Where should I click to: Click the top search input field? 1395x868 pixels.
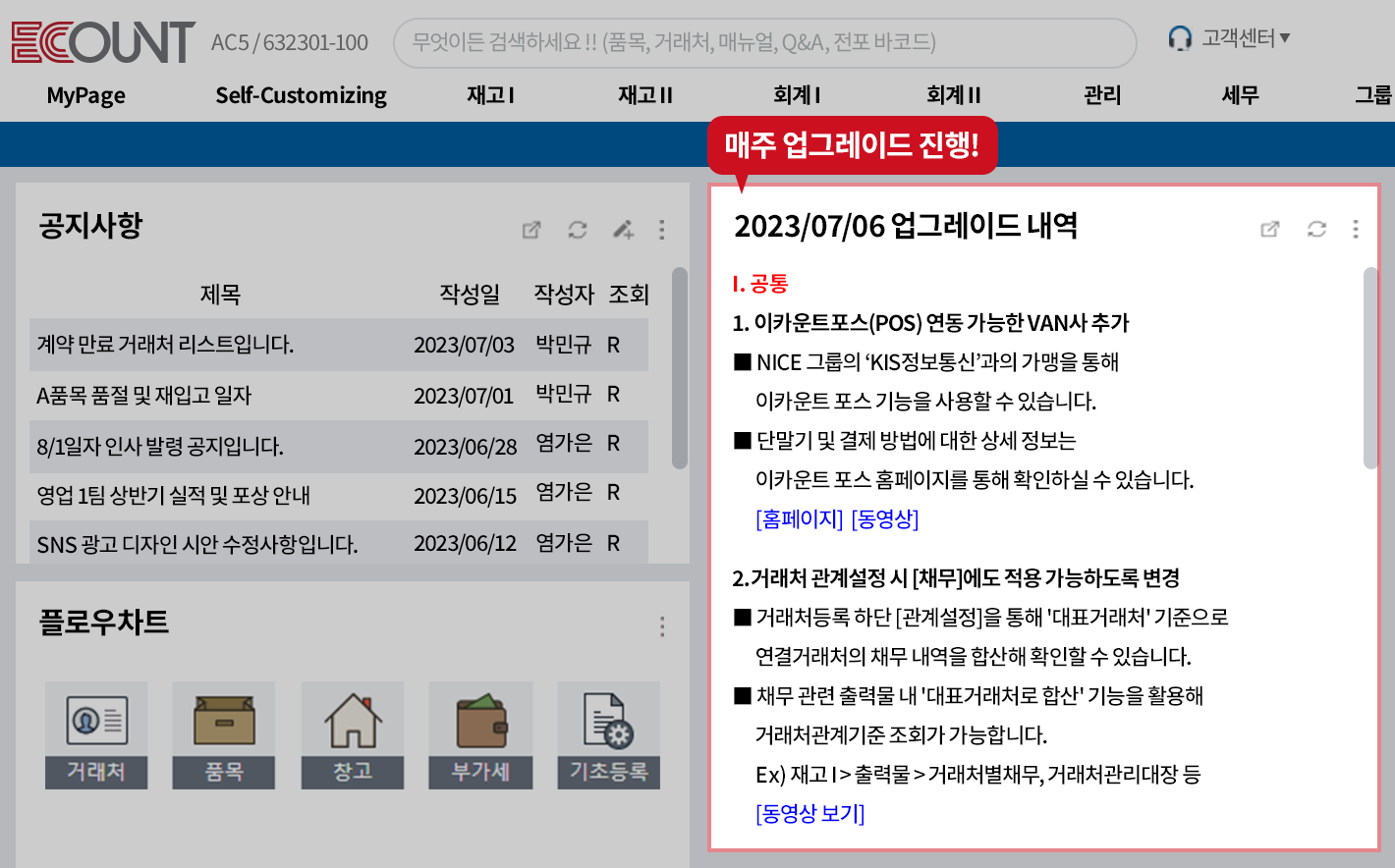pos(764,42)
